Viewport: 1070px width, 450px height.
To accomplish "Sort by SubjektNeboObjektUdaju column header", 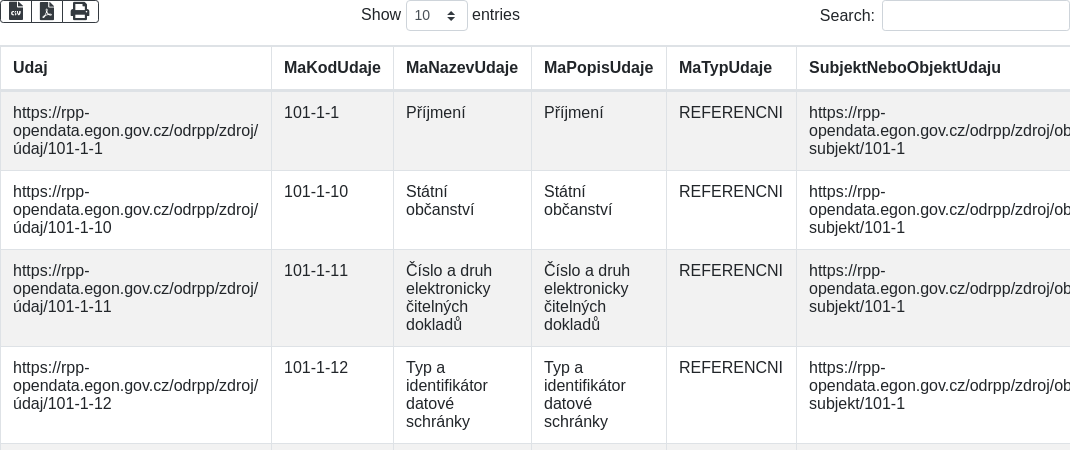I will 933,68.
